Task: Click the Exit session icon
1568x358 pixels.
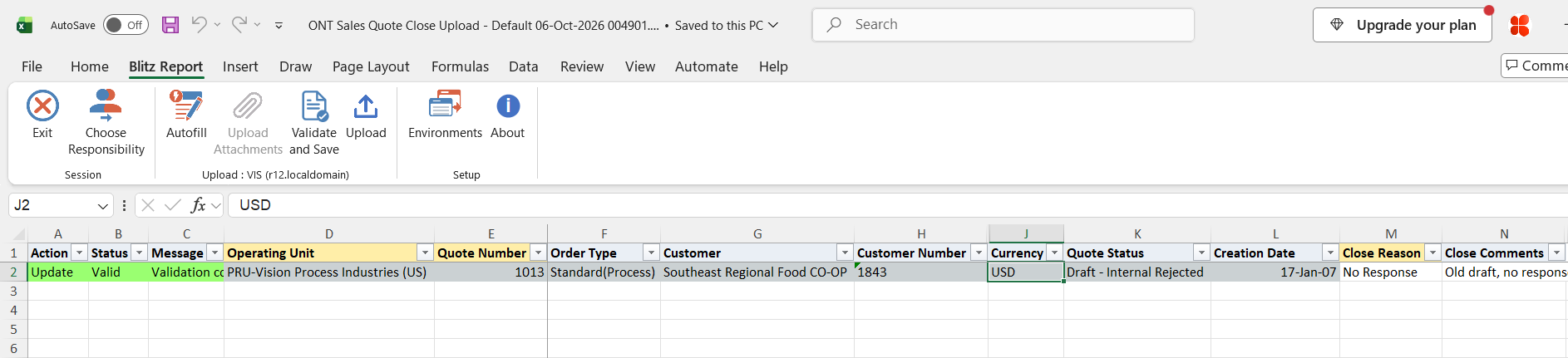Action: (42, 106)
